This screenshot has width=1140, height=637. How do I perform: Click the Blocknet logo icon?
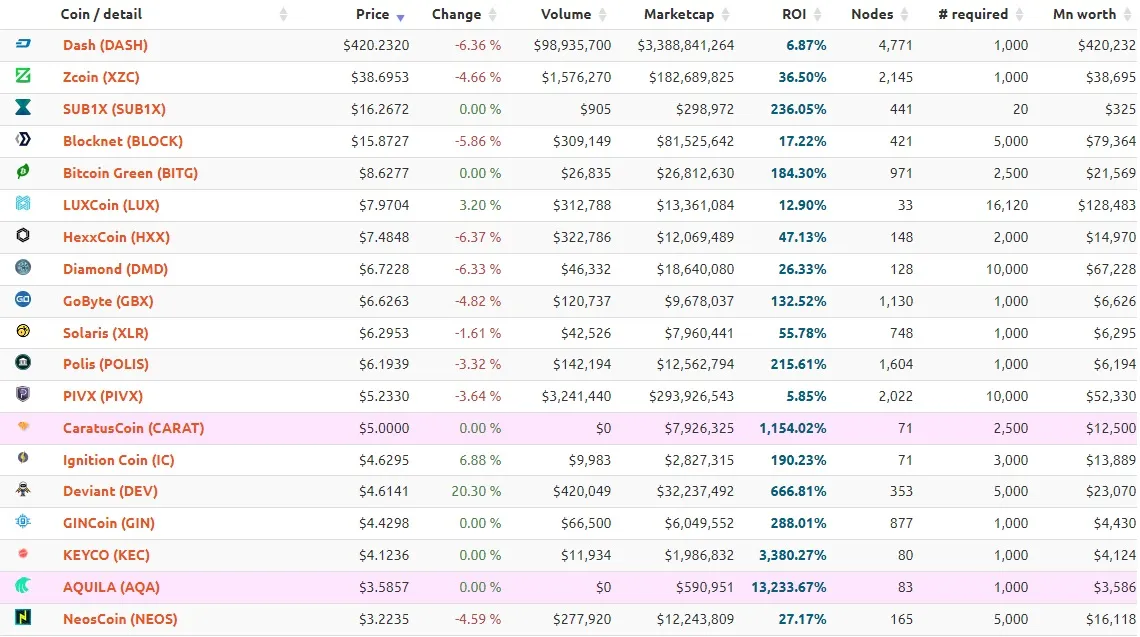tap(23, 139)
